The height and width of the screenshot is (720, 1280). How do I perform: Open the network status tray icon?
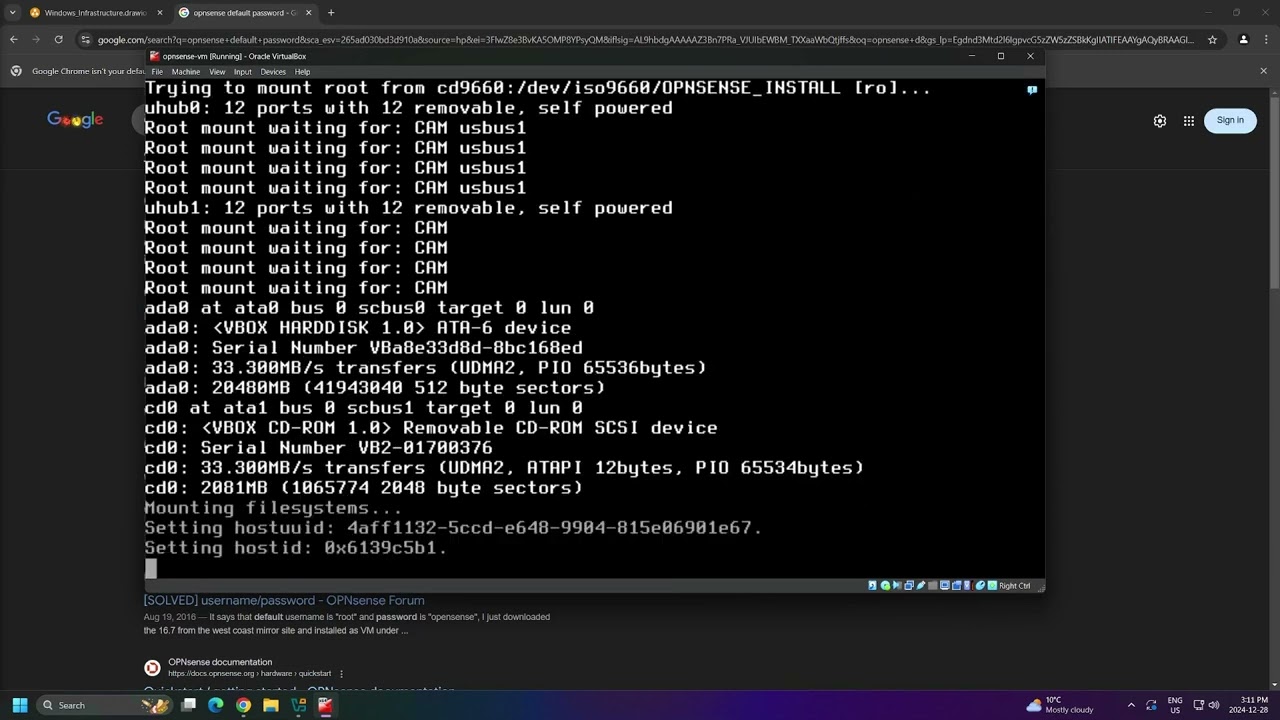[1199, 705]
